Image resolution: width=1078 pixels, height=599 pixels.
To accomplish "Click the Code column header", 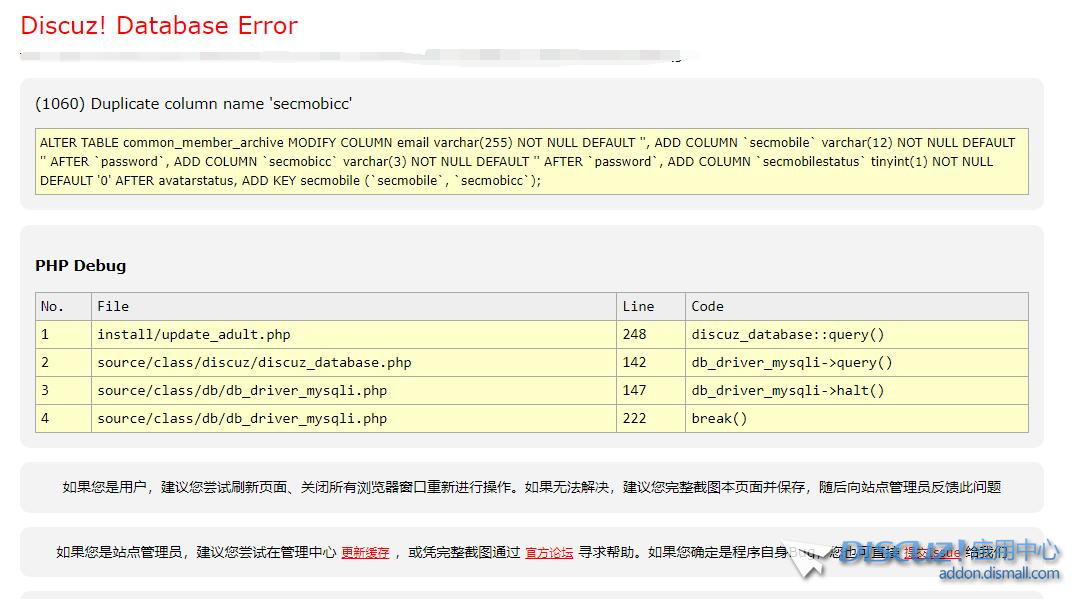I will point(707,306).
